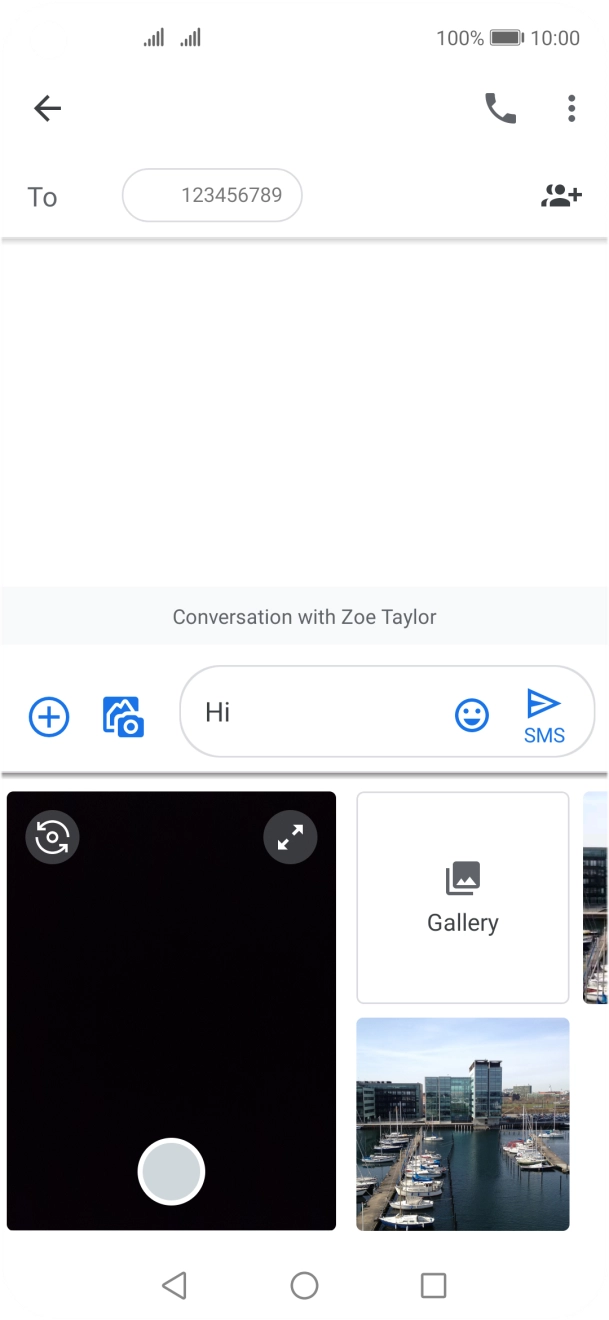Open the plus attachments menu
The image size is (609, 1320).
pos(49,717)
